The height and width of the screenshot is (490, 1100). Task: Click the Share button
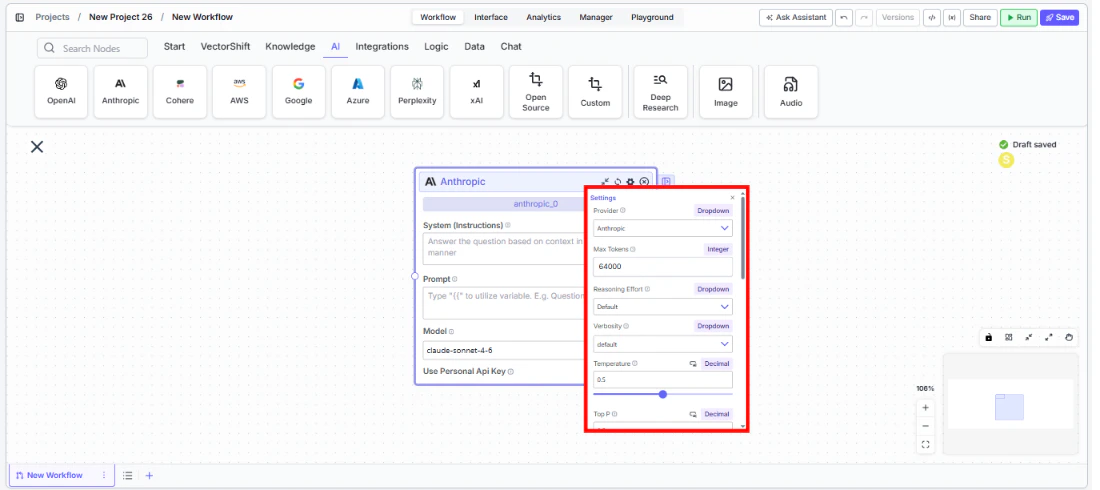(980, 18)
